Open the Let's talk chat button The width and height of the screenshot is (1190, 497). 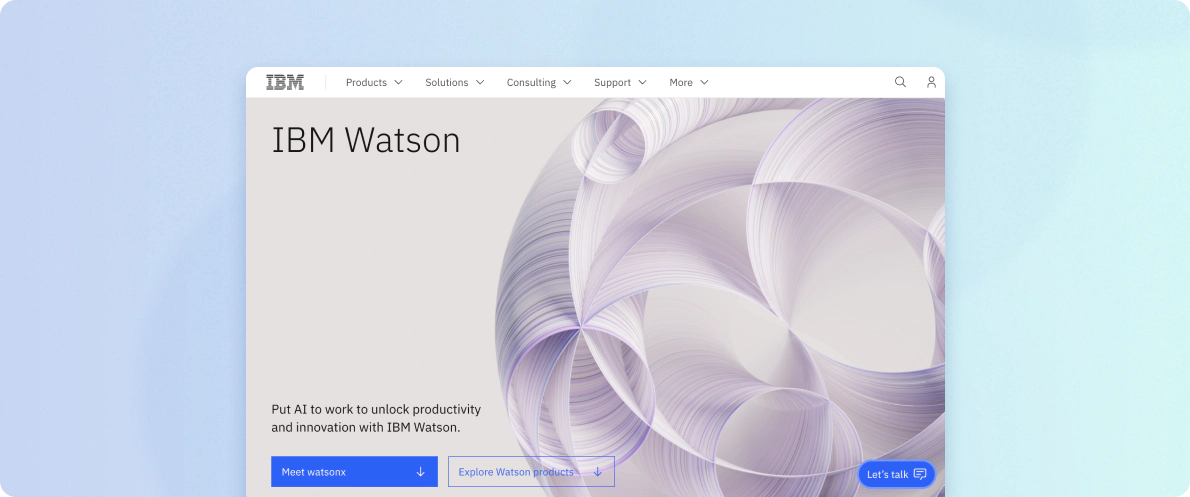click(x=896, y=474)
